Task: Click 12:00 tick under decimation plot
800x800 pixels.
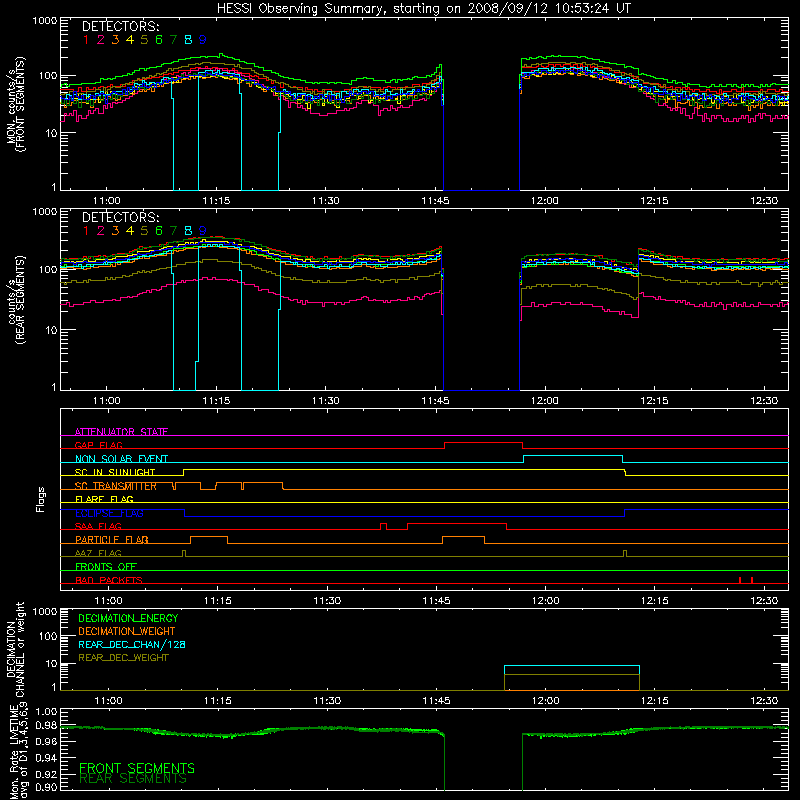Action: click(x=545, y=701)
